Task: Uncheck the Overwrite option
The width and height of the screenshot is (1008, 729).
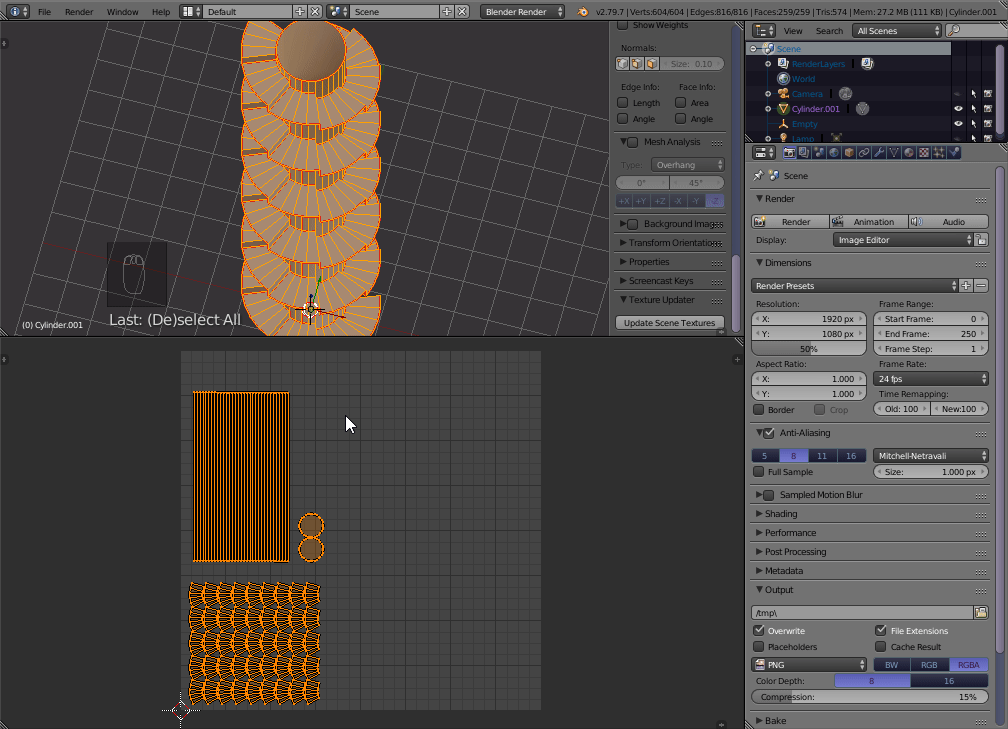Action: point(759,631)
